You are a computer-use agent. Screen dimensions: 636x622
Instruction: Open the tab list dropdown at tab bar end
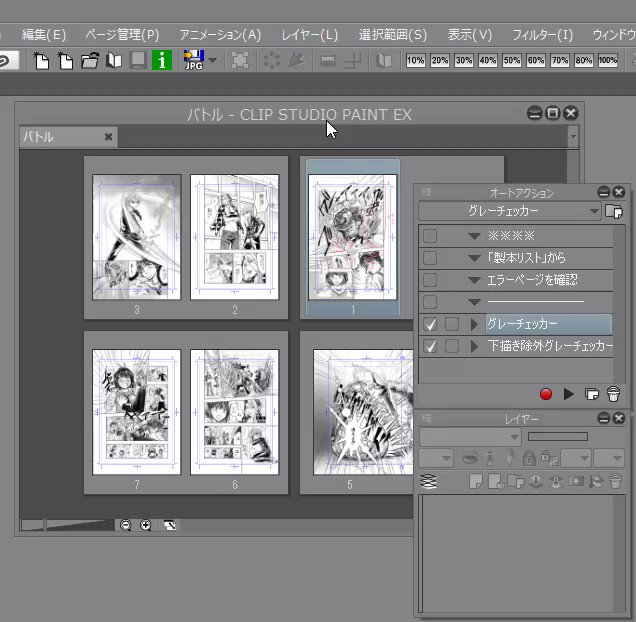[573, 136]
